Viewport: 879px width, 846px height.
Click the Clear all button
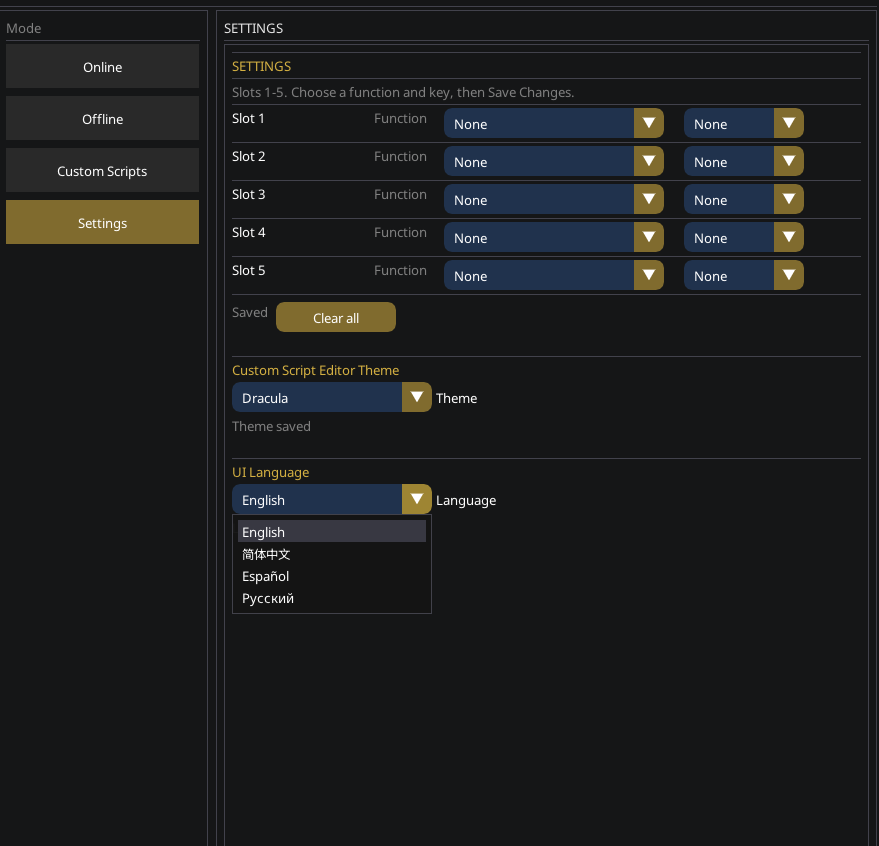coord(335,316)
